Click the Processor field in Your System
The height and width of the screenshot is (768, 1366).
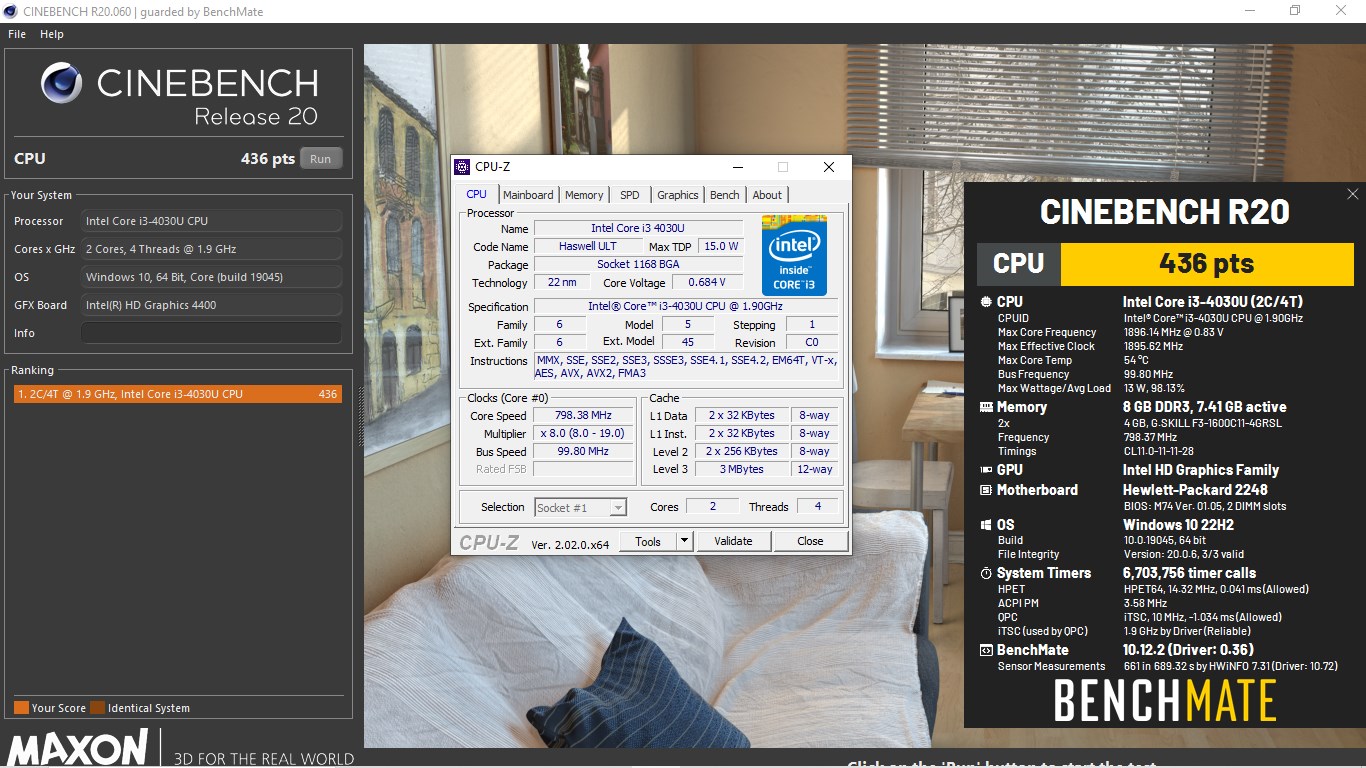(211, 221)
